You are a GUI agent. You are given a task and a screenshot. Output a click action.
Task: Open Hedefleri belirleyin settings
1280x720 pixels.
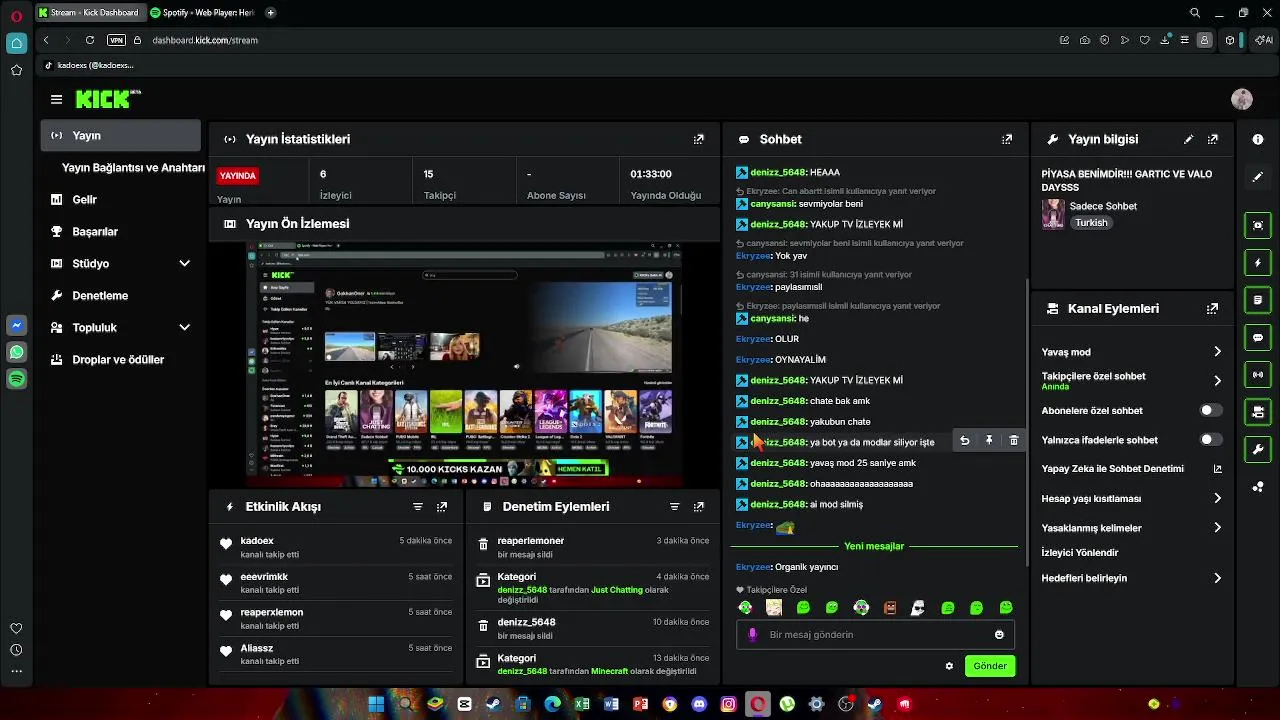[1132, 579]
